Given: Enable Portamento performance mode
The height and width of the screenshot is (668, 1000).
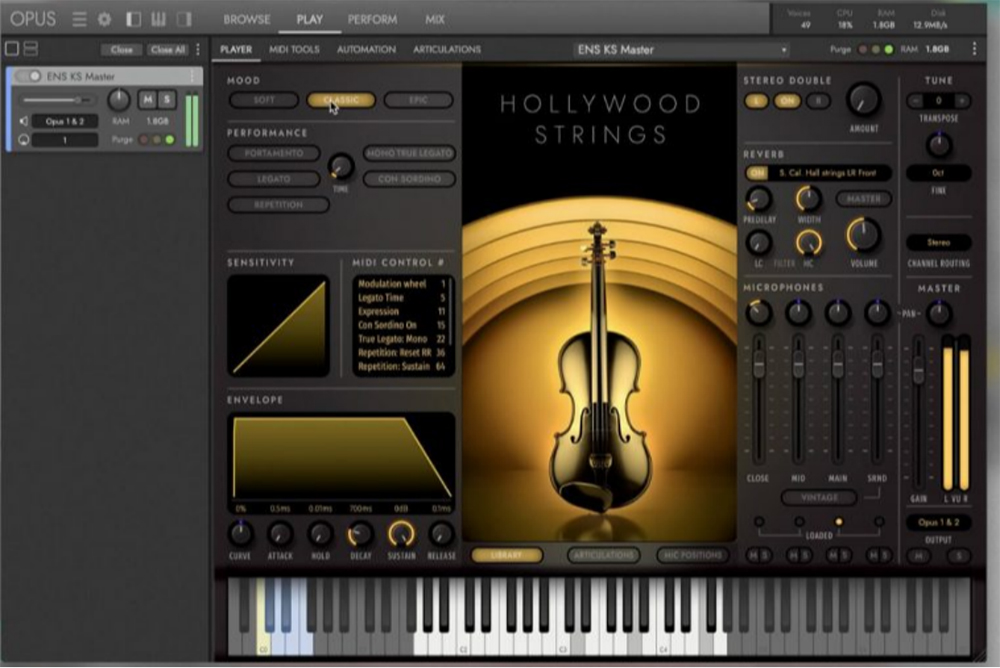Looking at the screenshot, I should [274, 154].
